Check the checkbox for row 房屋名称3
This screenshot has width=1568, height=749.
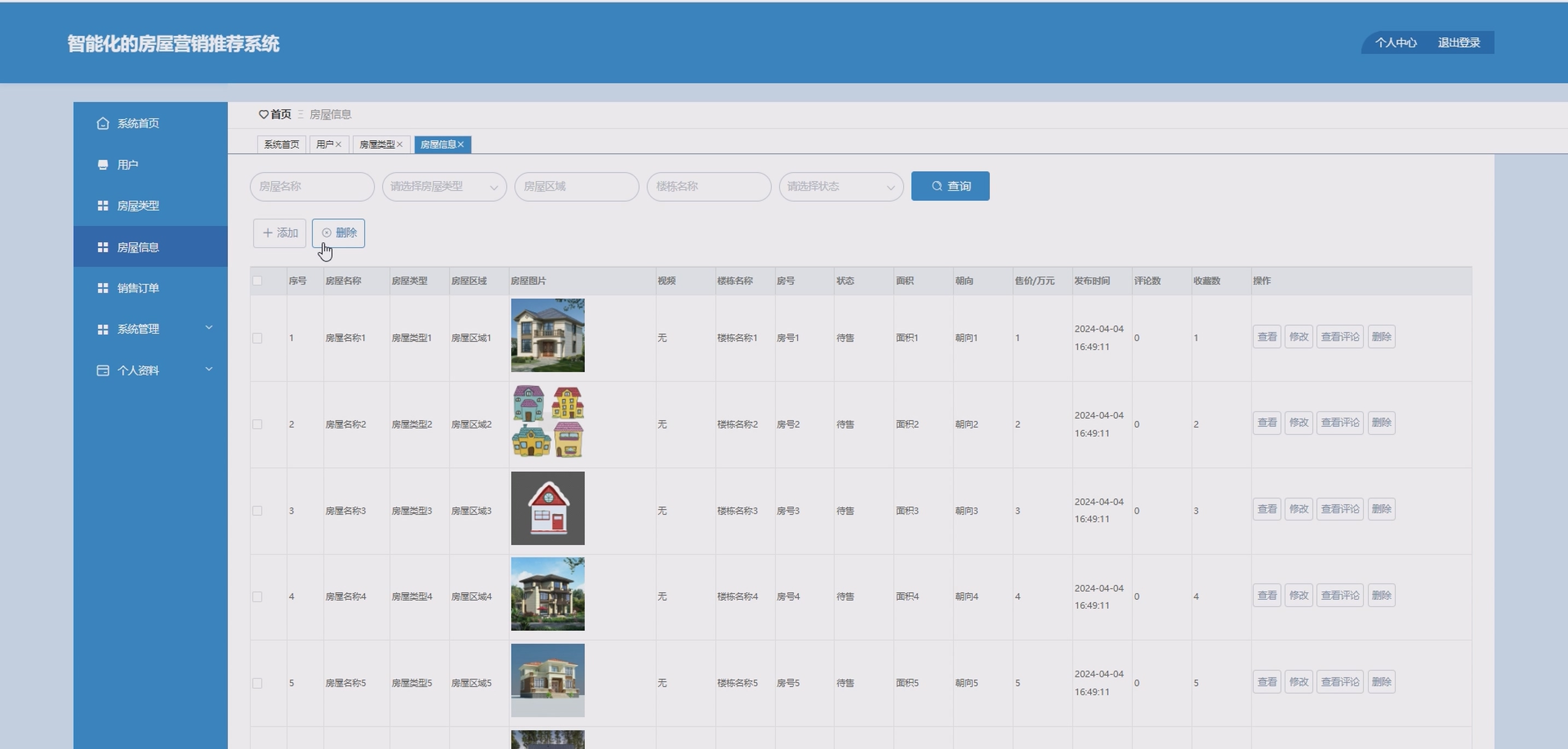tap(258, 511)
